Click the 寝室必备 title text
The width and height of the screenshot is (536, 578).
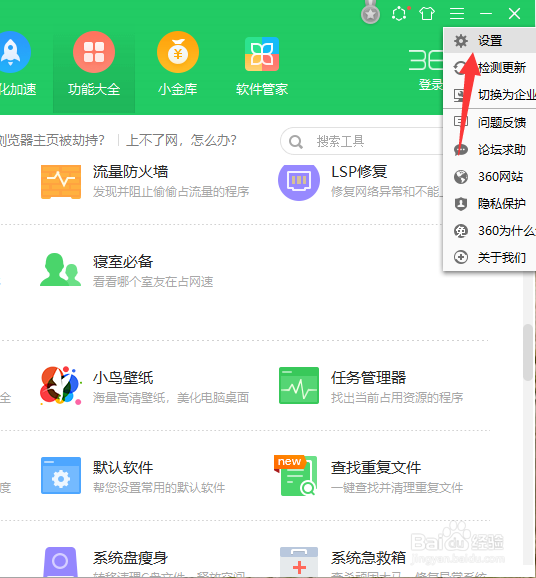tap(123, 262)
